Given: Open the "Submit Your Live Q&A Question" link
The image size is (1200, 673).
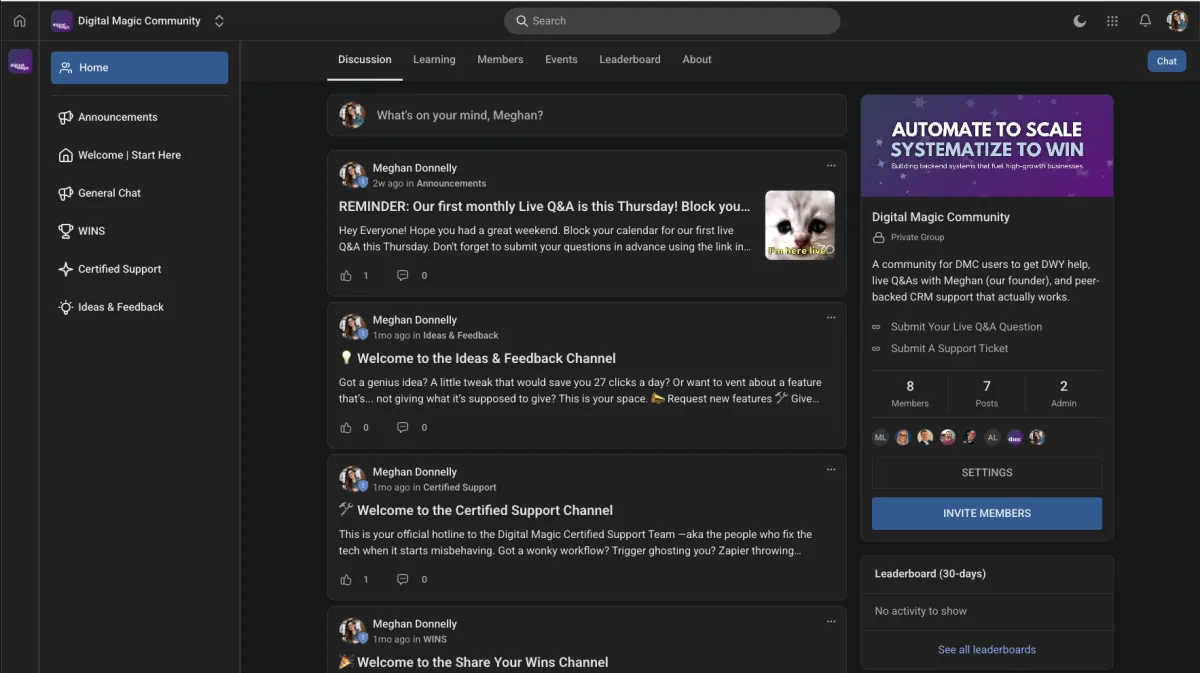Looking at the screenshot, I should 966,327.
